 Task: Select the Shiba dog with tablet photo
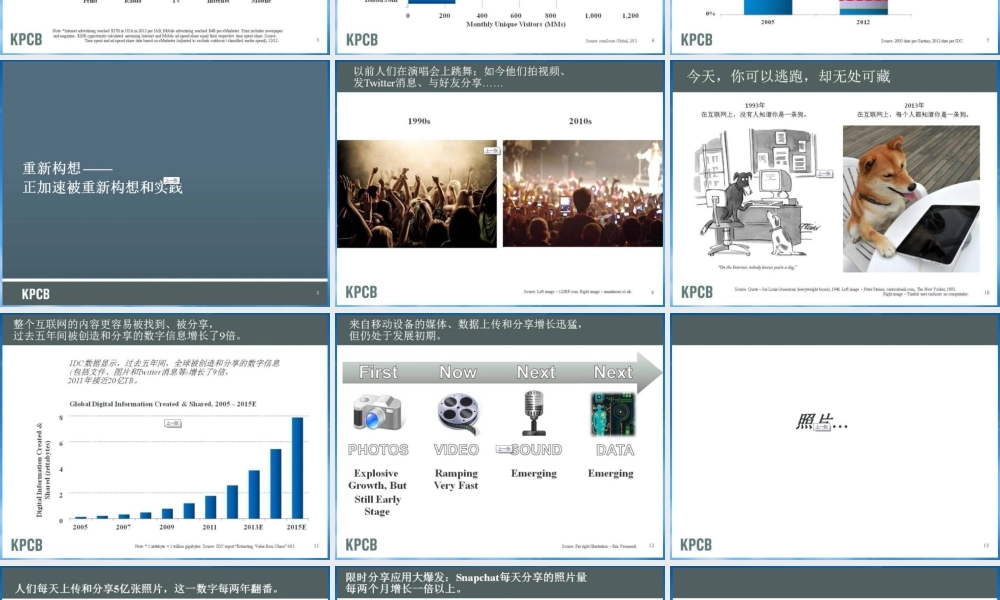coord(911,198)
